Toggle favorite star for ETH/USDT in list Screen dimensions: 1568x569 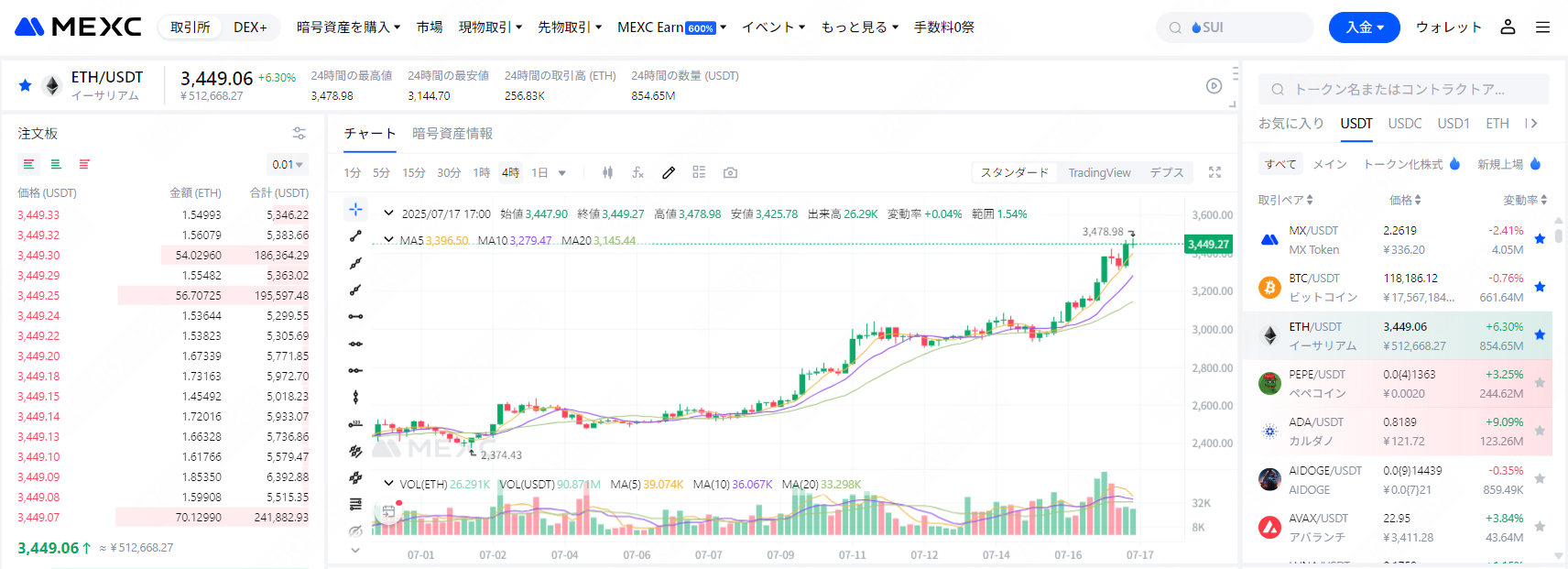[x=1540, y=335]
